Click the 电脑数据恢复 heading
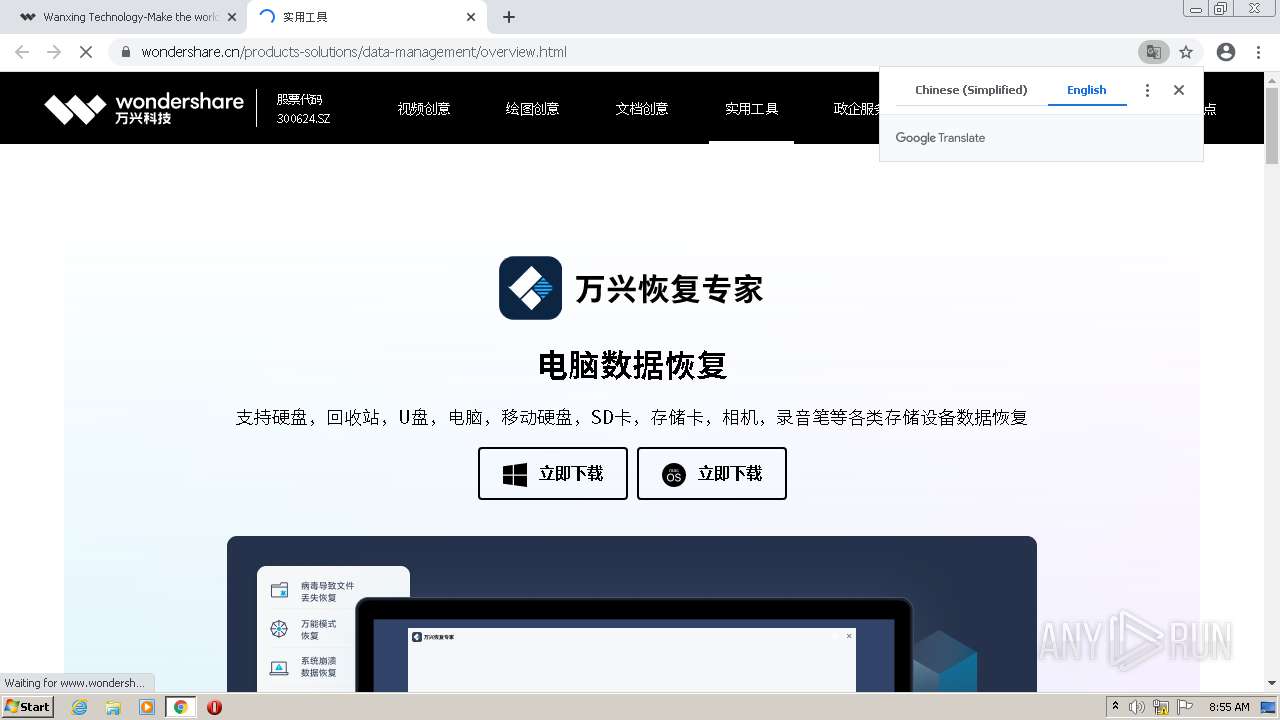Screen dimensions: 1280x720 point(632,366)
